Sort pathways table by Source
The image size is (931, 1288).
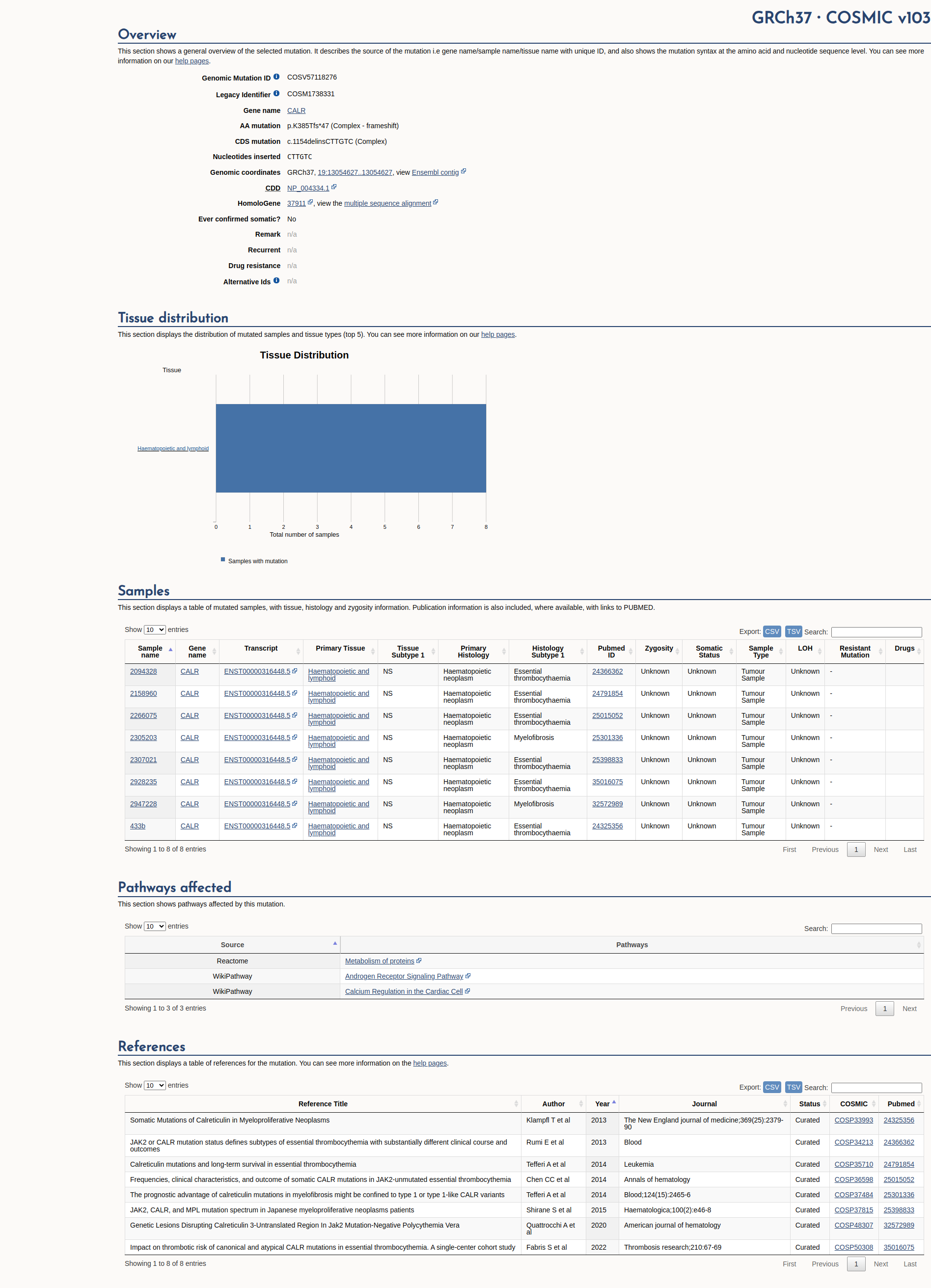click(x=232, y=945)
